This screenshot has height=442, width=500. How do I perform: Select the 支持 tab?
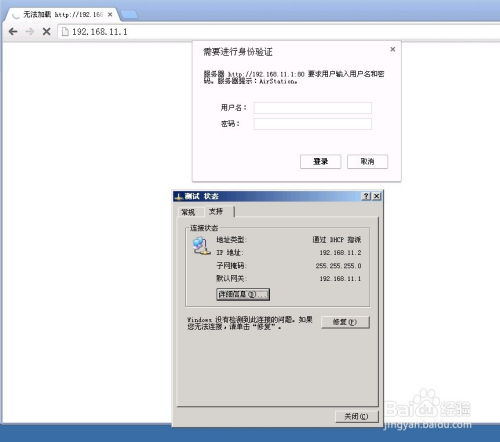pyautogui.click(x=216, y=211)
